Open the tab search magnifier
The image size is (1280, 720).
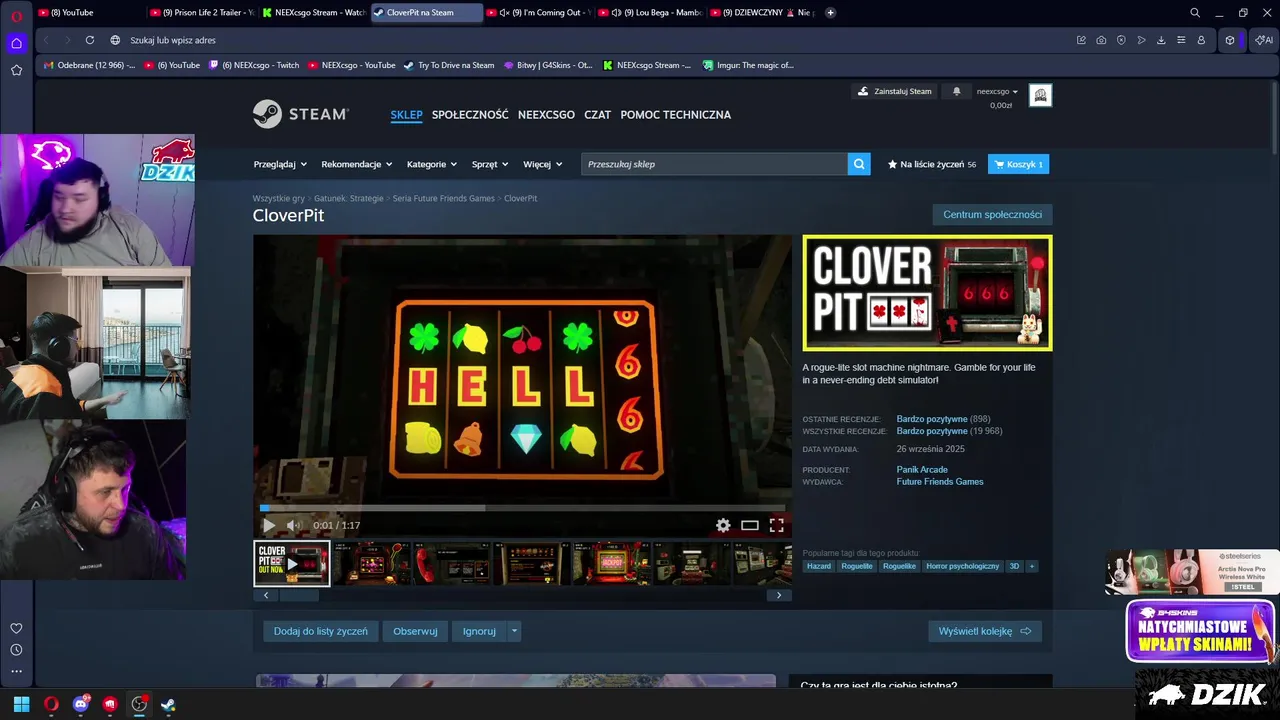pyautogui.click(x=1195, y=13)
